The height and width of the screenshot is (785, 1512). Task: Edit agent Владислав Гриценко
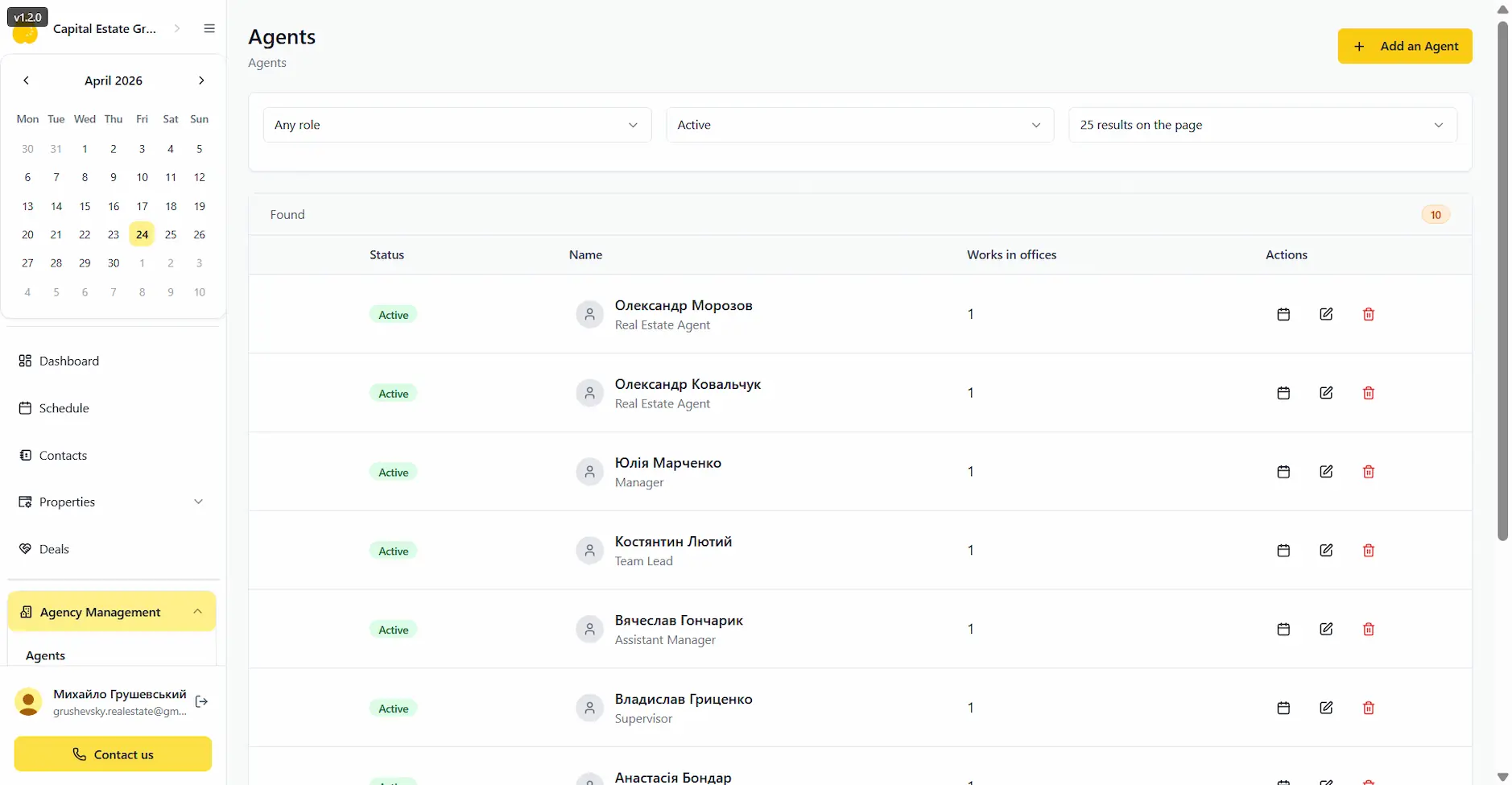[1326, 709]
